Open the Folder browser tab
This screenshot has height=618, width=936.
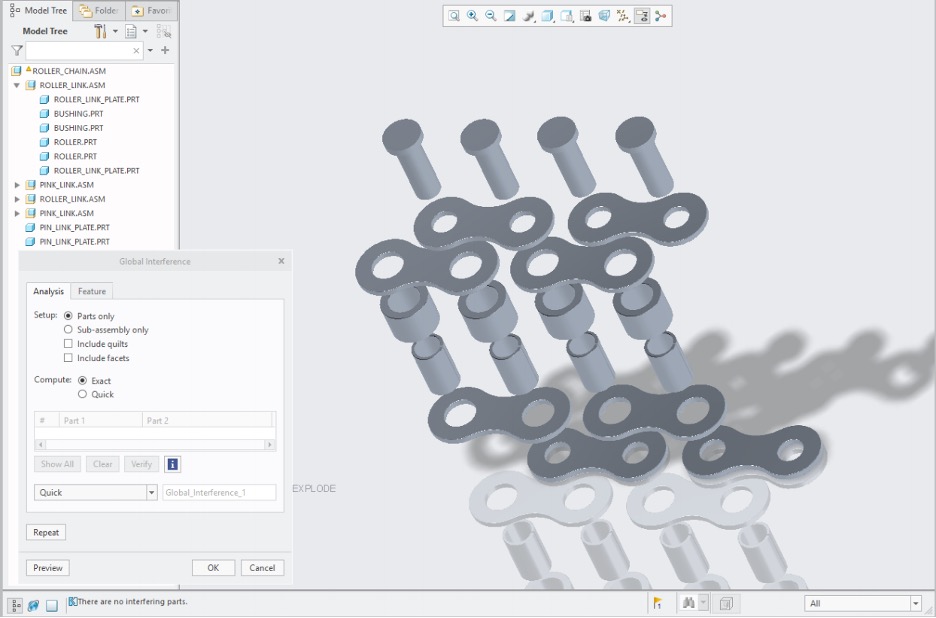(x=99, y=11)
